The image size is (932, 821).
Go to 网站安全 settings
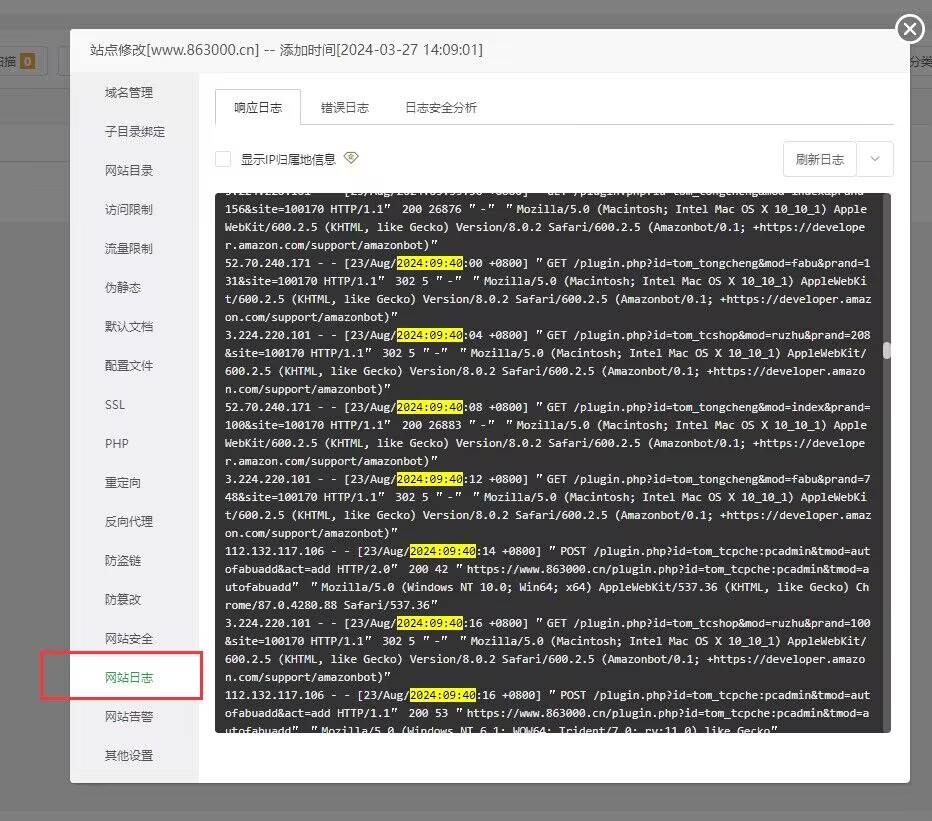pyautogui.click(x=129, y=638)
